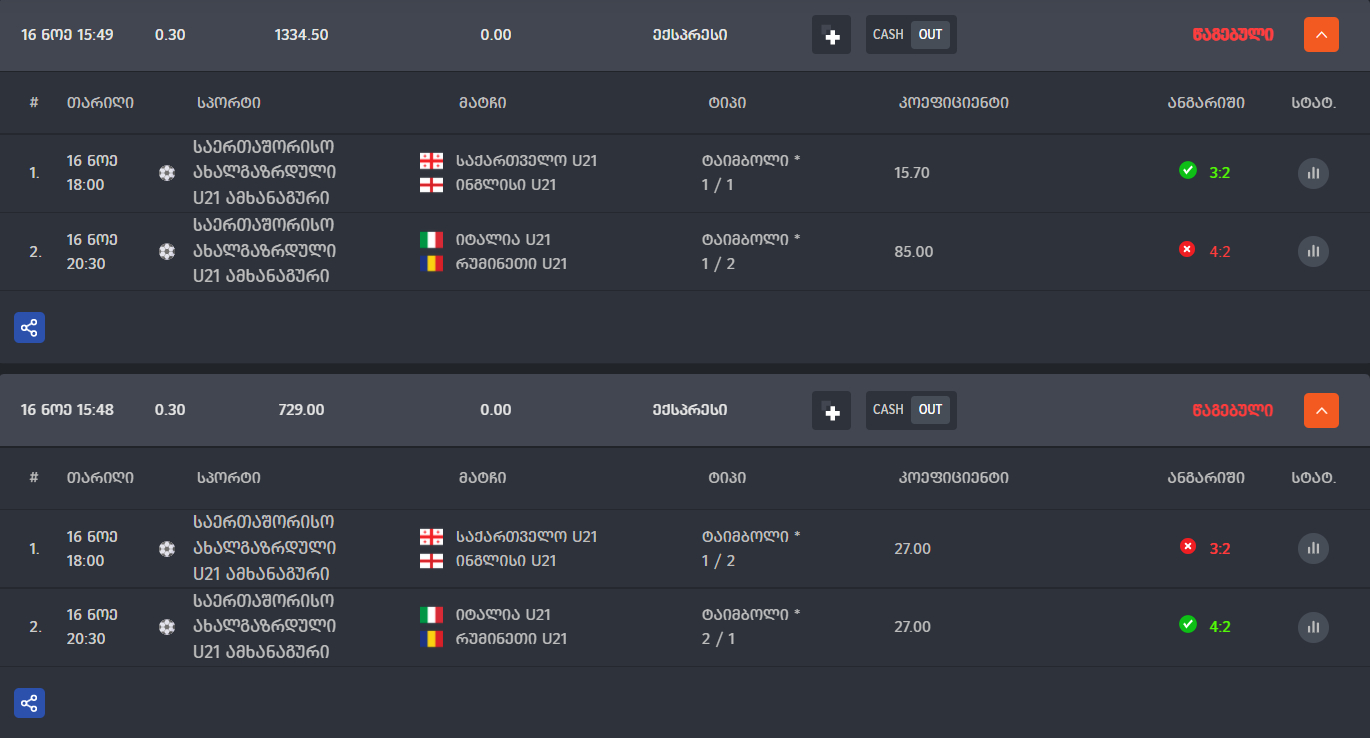
Task: Select the Georgia U21 team name in the second slip
Action: tap(526, 537)
